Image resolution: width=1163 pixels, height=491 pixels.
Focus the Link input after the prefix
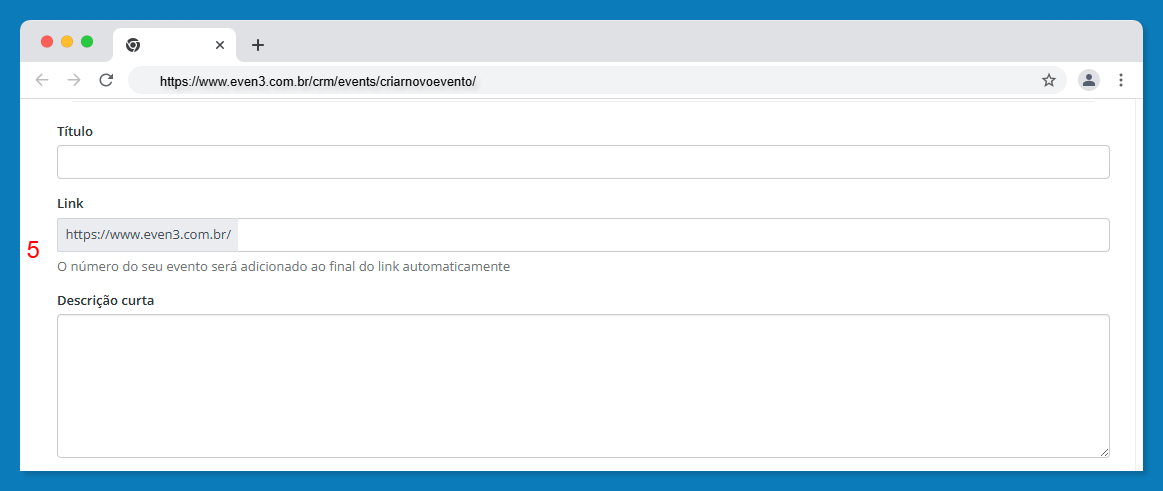coord(672,235)
